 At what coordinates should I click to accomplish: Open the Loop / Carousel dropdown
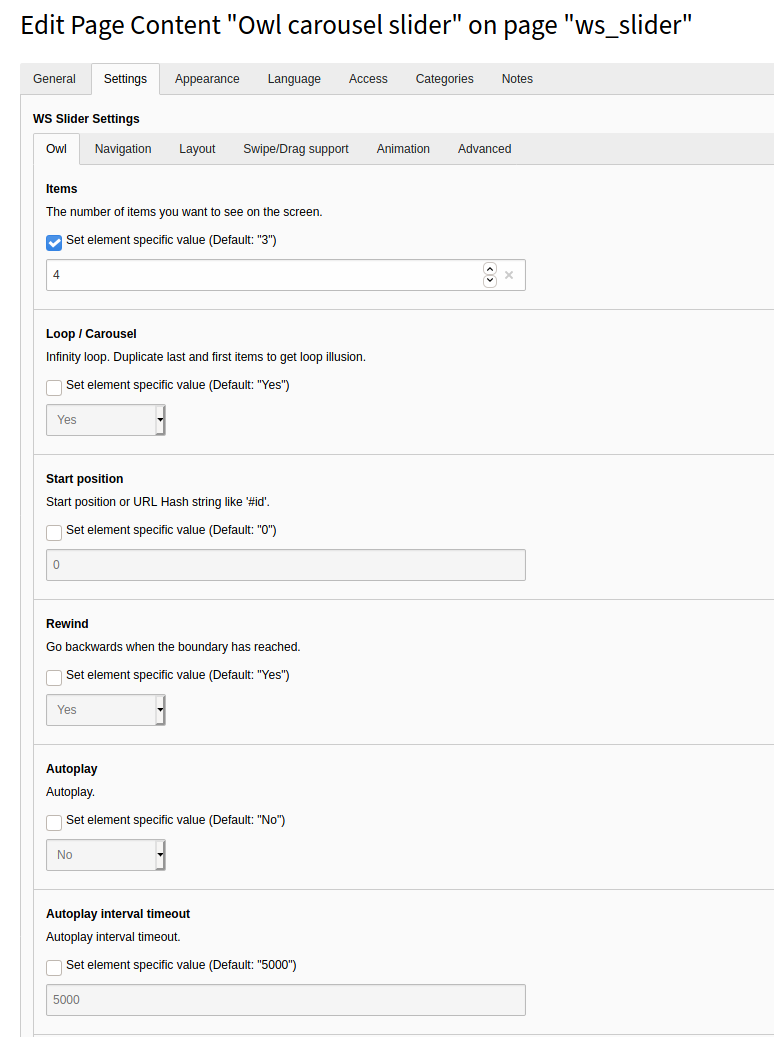pyautogui.click(x=106, y=420)
